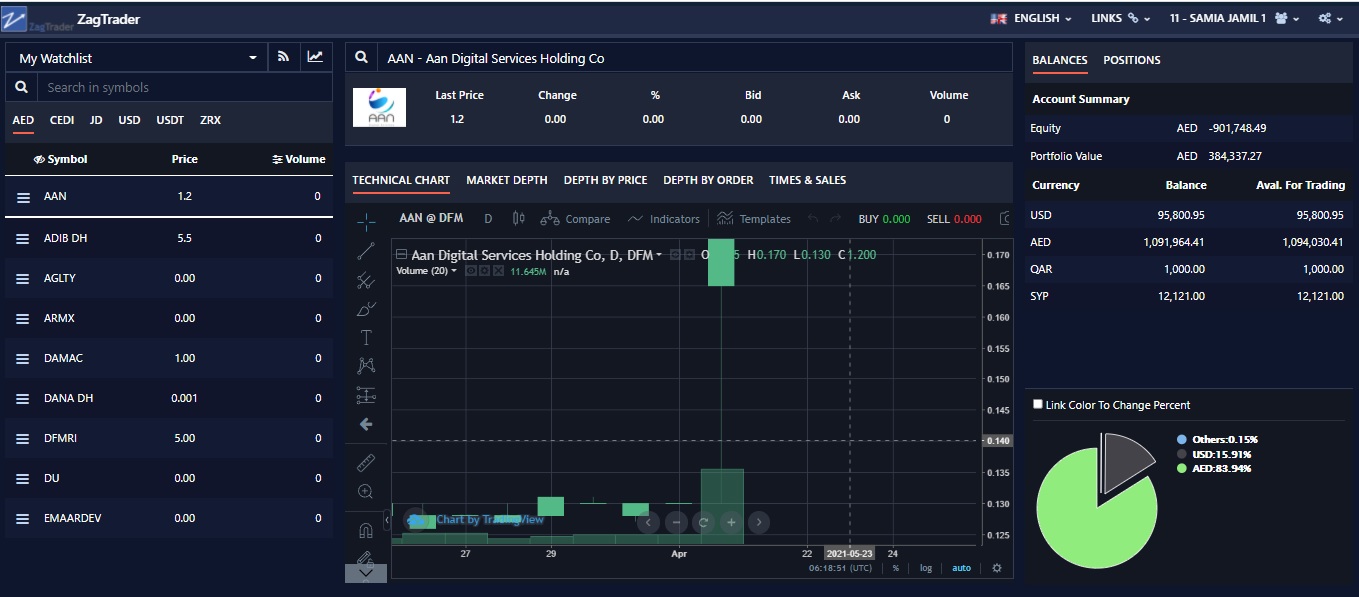The height and width of the screenshot is (597, 1359).
Task: Click the AAN symbol search field
Action: tap(694, 58)
